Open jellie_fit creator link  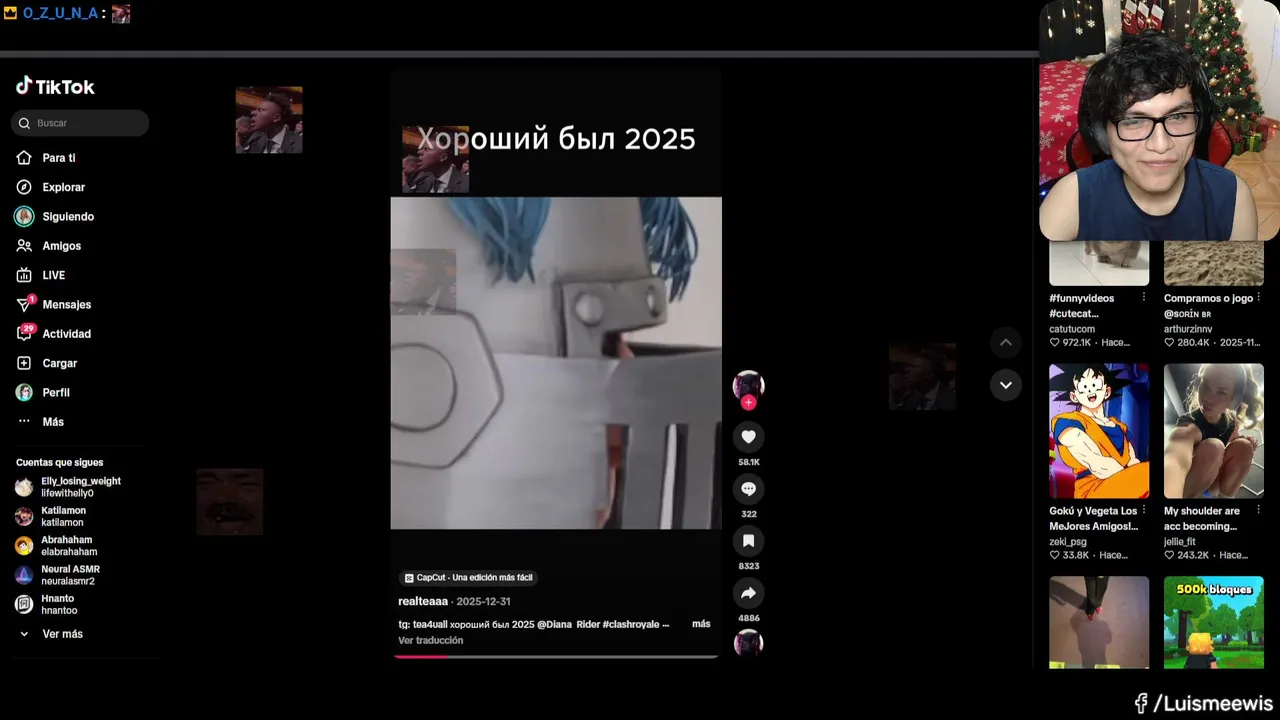pos(1180,542)
